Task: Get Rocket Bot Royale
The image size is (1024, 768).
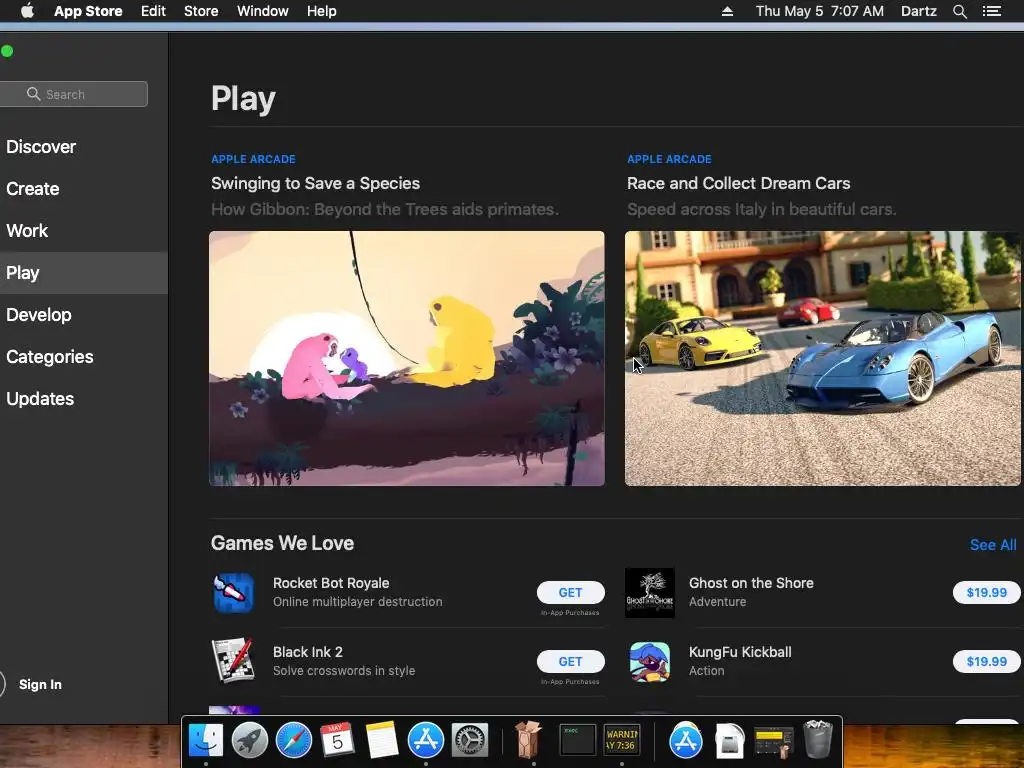Action: [x=570, y=592]
